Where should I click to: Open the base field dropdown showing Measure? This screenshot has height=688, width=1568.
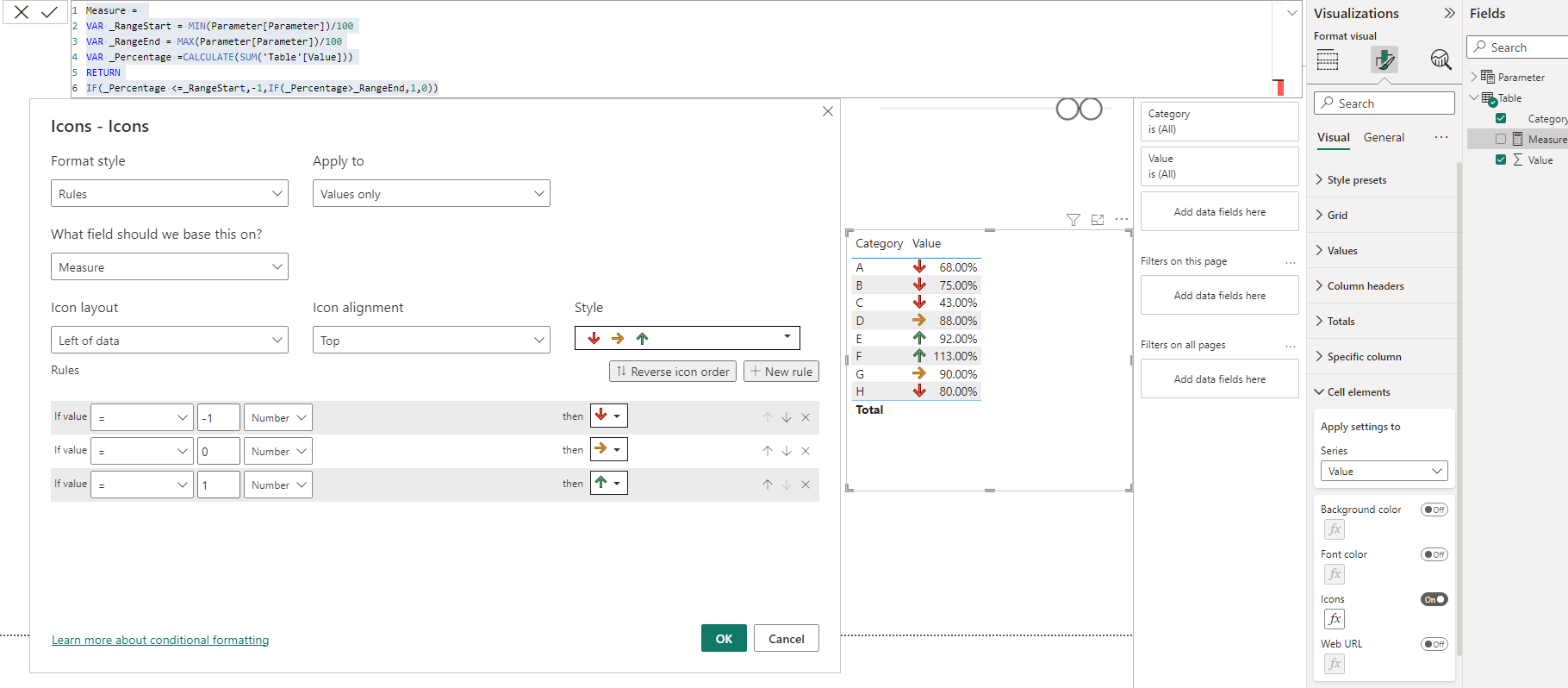point(170,267)
